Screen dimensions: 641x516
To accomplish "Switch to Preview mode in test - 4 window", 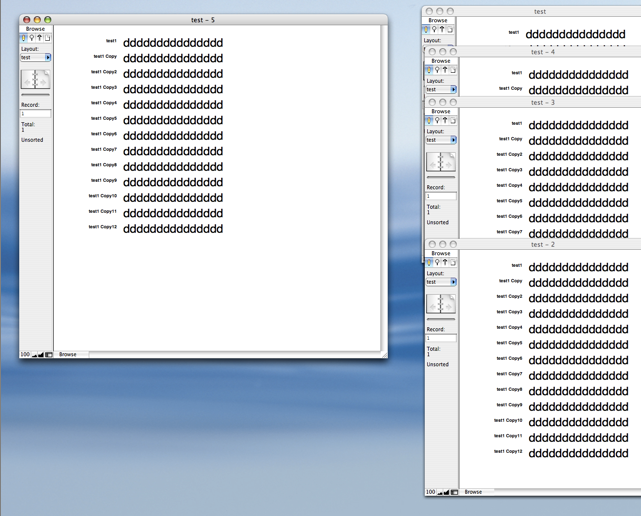I will 452,70.
